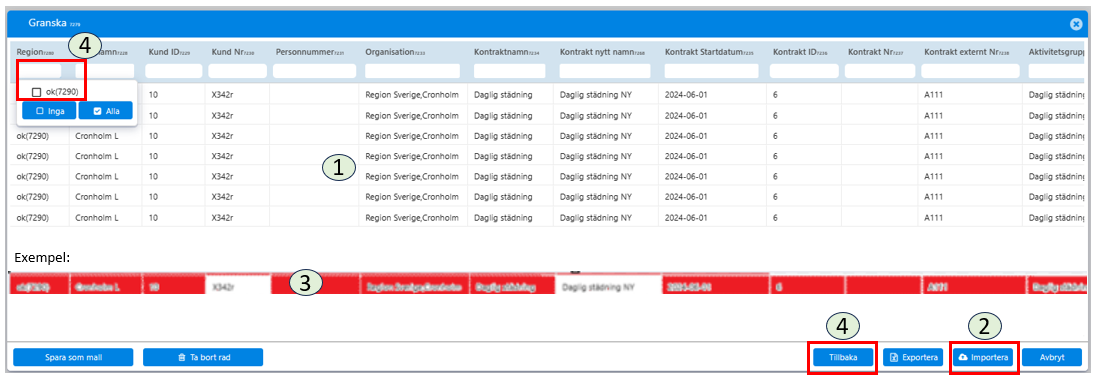Export the data with Exportera

tap(913, 357)
